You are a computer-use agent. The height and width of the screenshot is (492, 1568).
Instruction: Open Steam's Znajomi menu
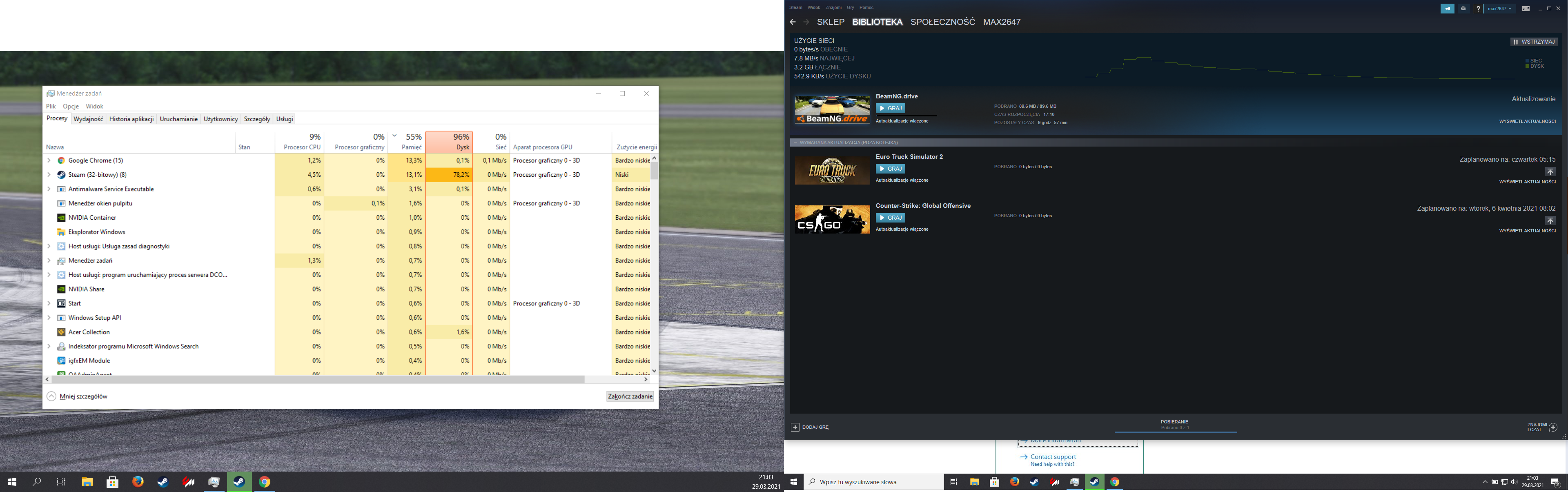tap(833, 8)
